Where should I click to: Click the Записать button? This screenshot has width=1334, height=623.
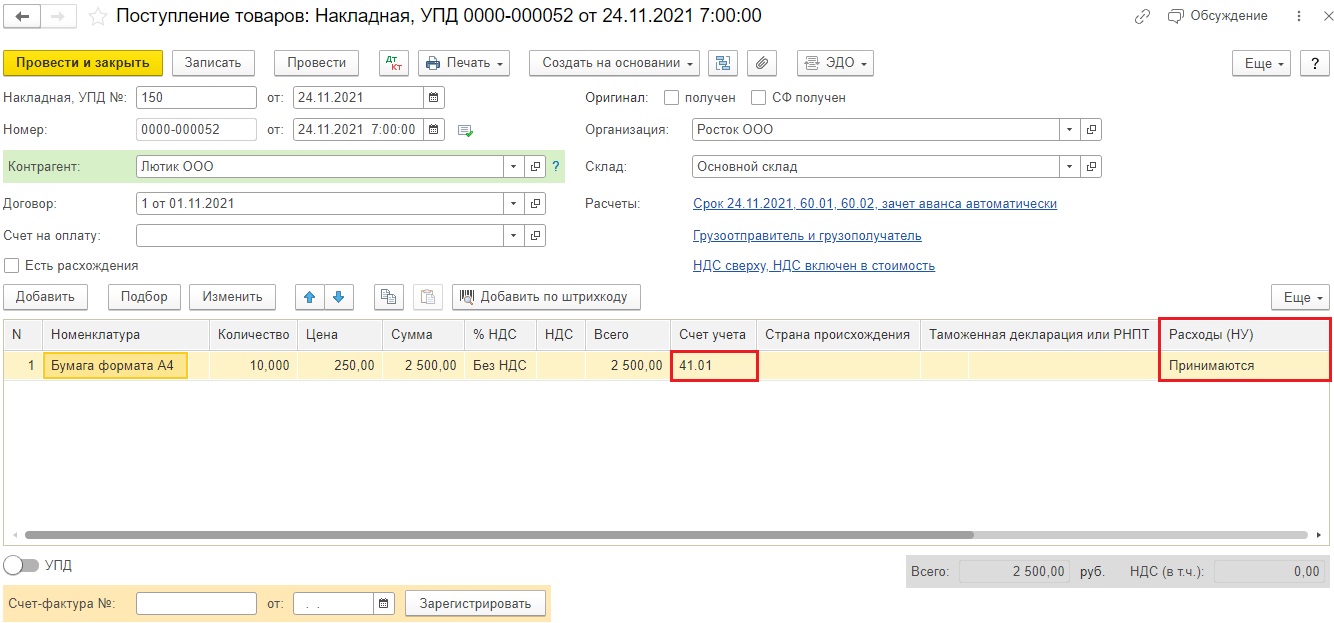[213, 63]
